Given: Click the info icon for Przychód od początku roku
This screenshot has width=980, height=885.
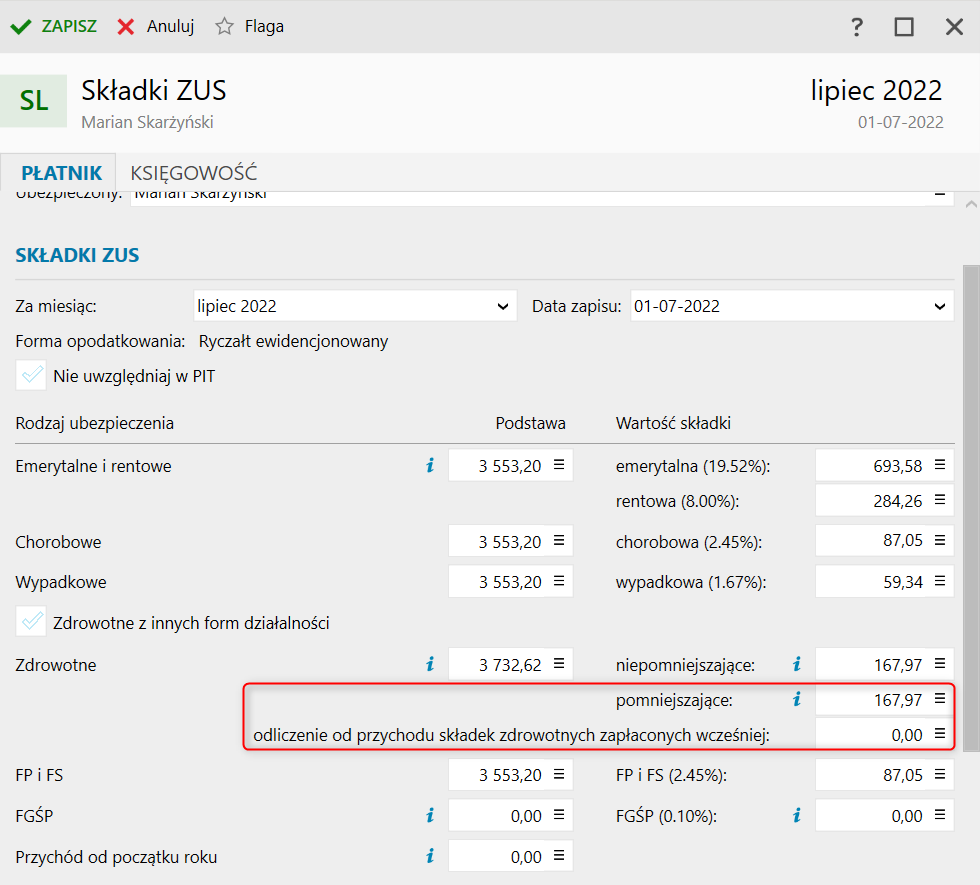Looking at the screenshot, I should (430, 856).
